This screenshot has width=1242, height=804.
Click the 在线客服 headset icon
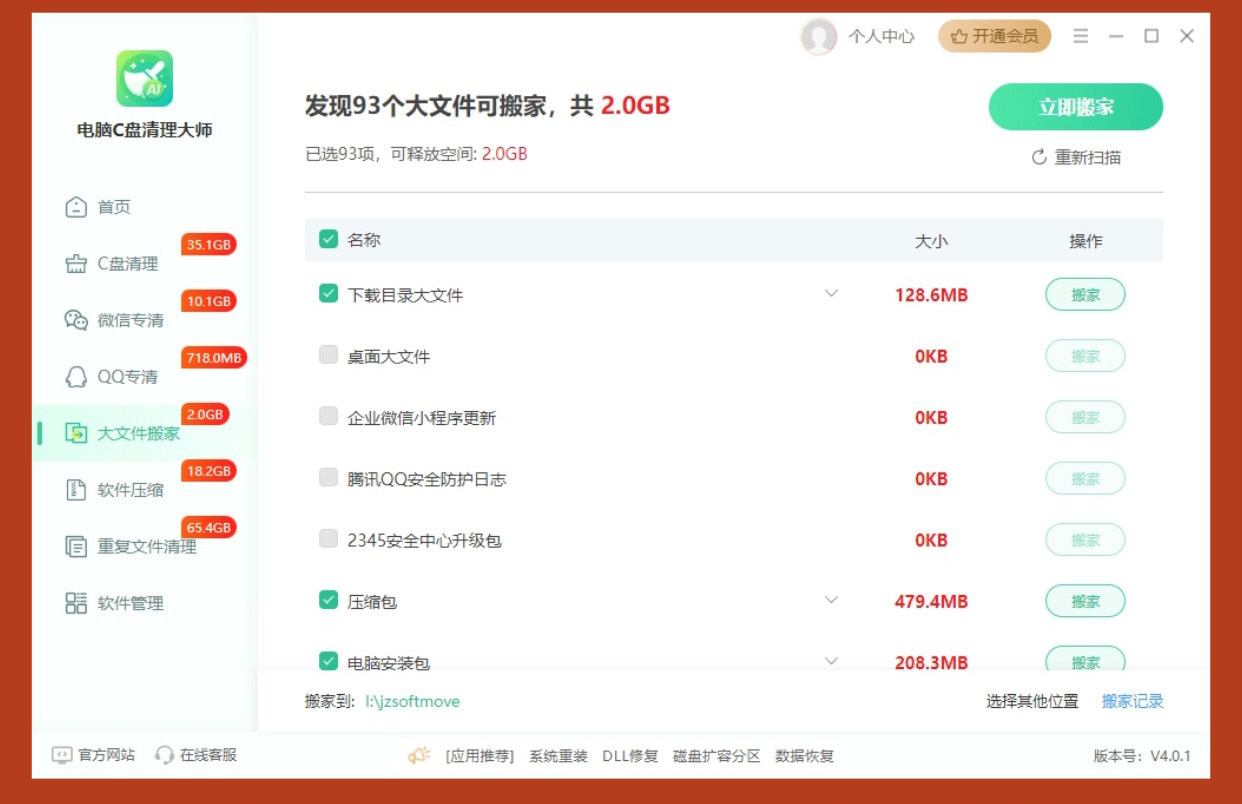(x=165, y=755)
